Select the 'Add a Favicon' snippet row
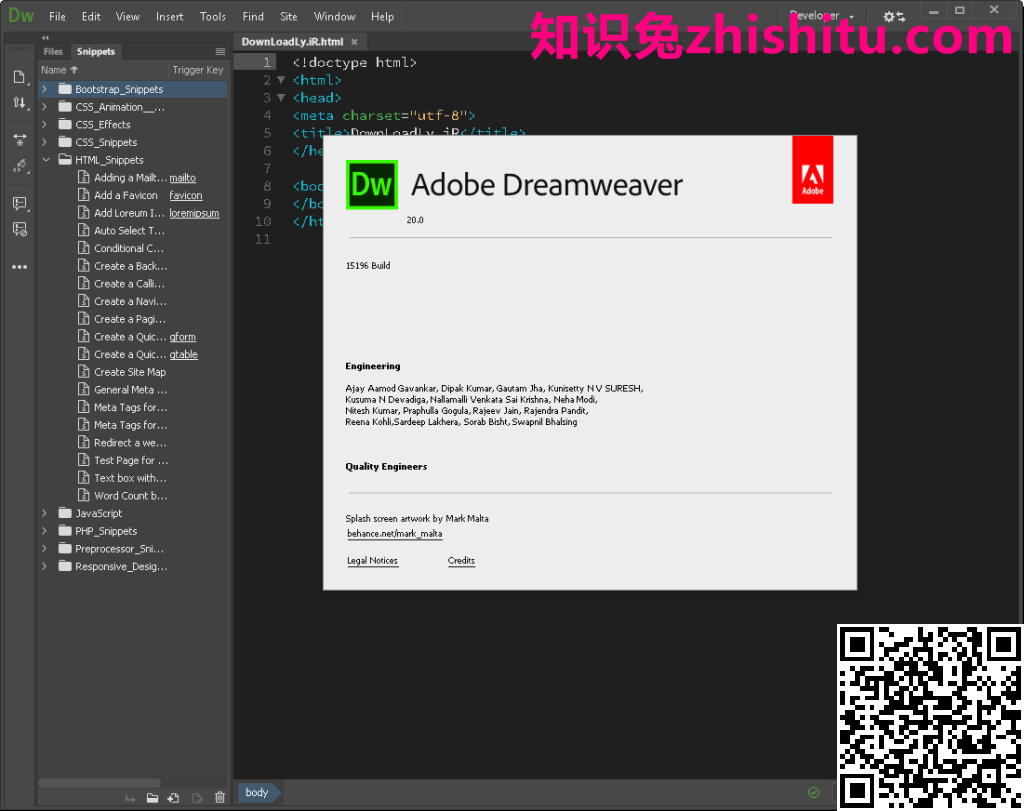This screenshot has height=811, width=1024. (x=132, y=195)
